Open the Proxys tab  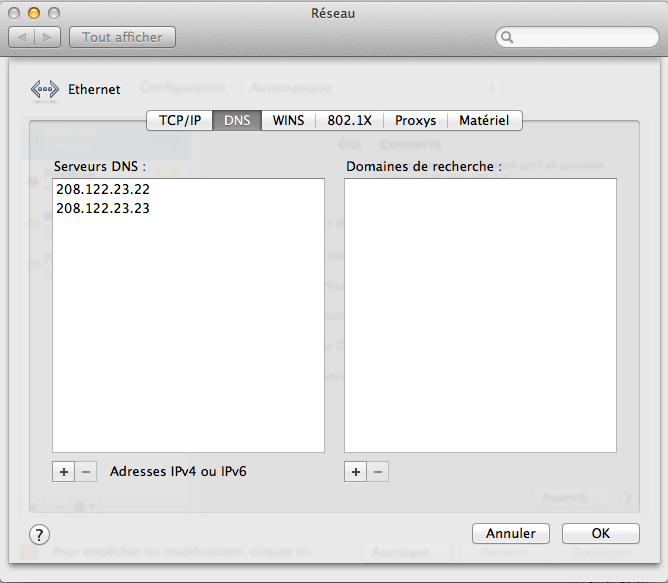[x=415, y=120]
